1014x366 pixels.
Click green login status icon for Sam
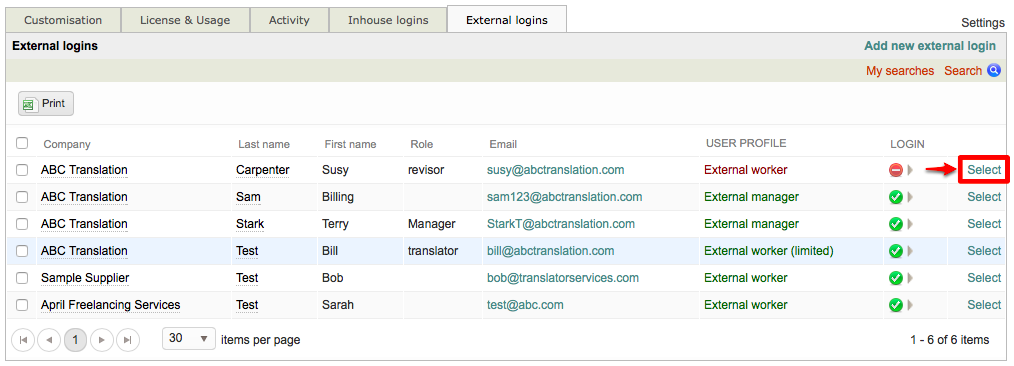896,197
